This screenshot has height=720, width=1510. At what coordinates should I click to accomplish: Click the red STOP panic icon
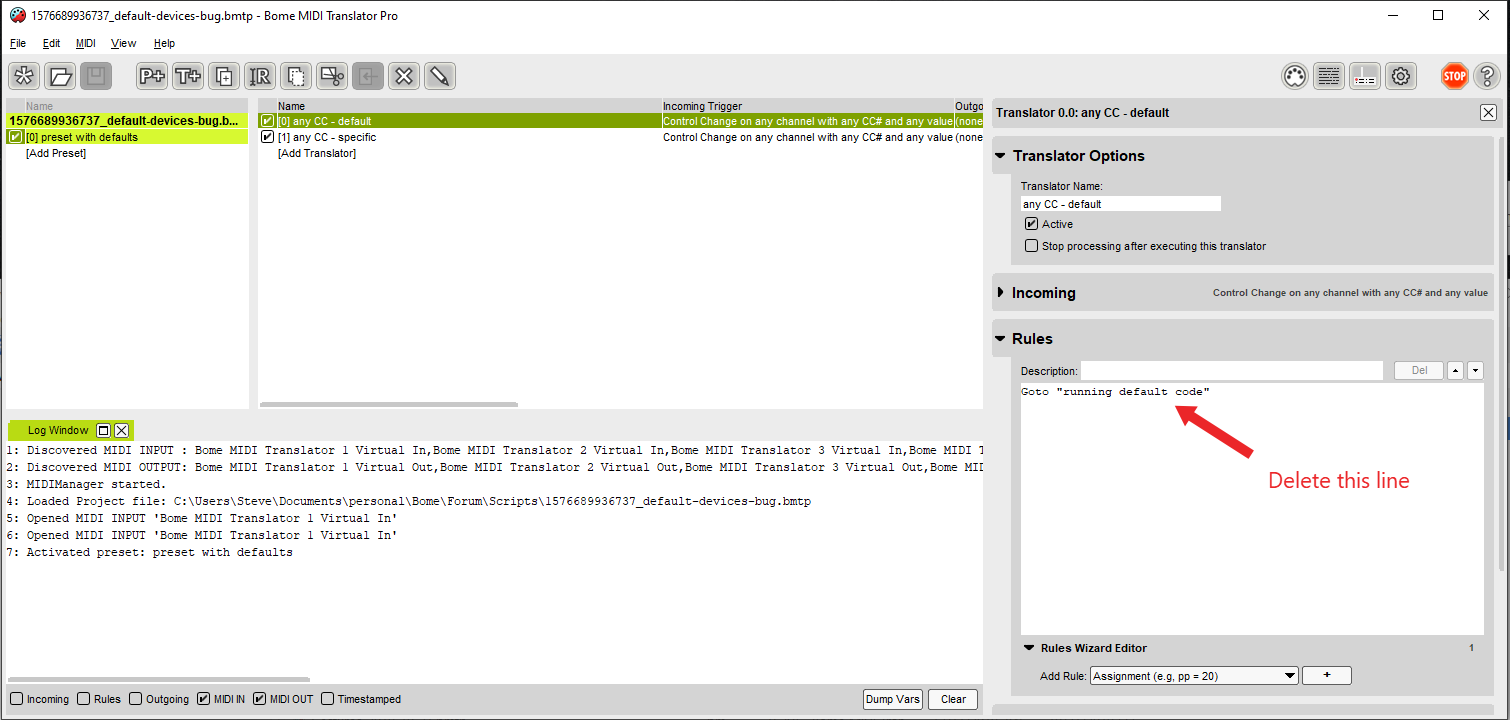point(1454,75)
